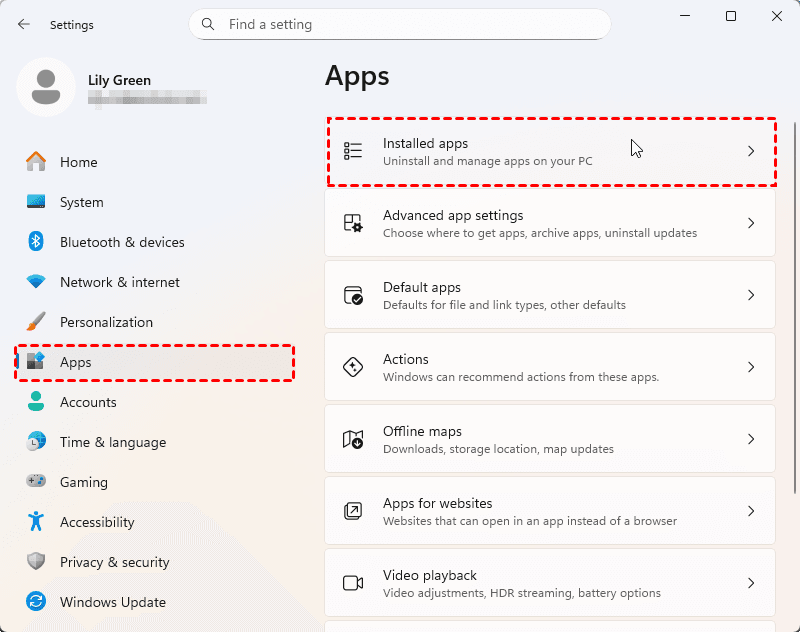Expand Installed apps using its chevron
Viewport: 800px width, 632px height.
[751, 151]
